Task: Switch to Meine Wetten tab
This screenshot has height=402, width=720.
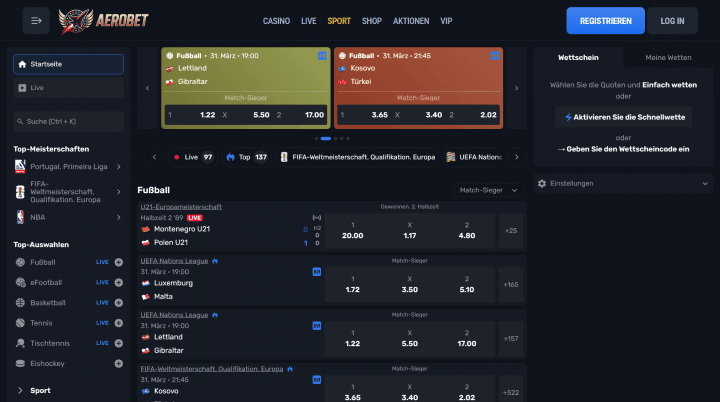Action: coord(668,57)
